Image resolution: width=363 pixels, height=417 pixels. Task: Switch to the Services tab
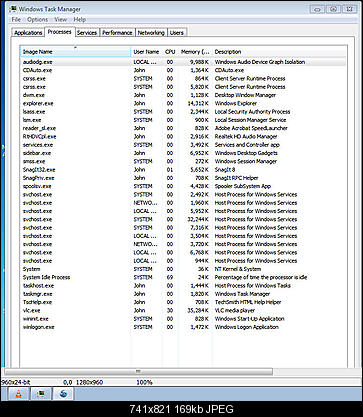pos(87,33)
